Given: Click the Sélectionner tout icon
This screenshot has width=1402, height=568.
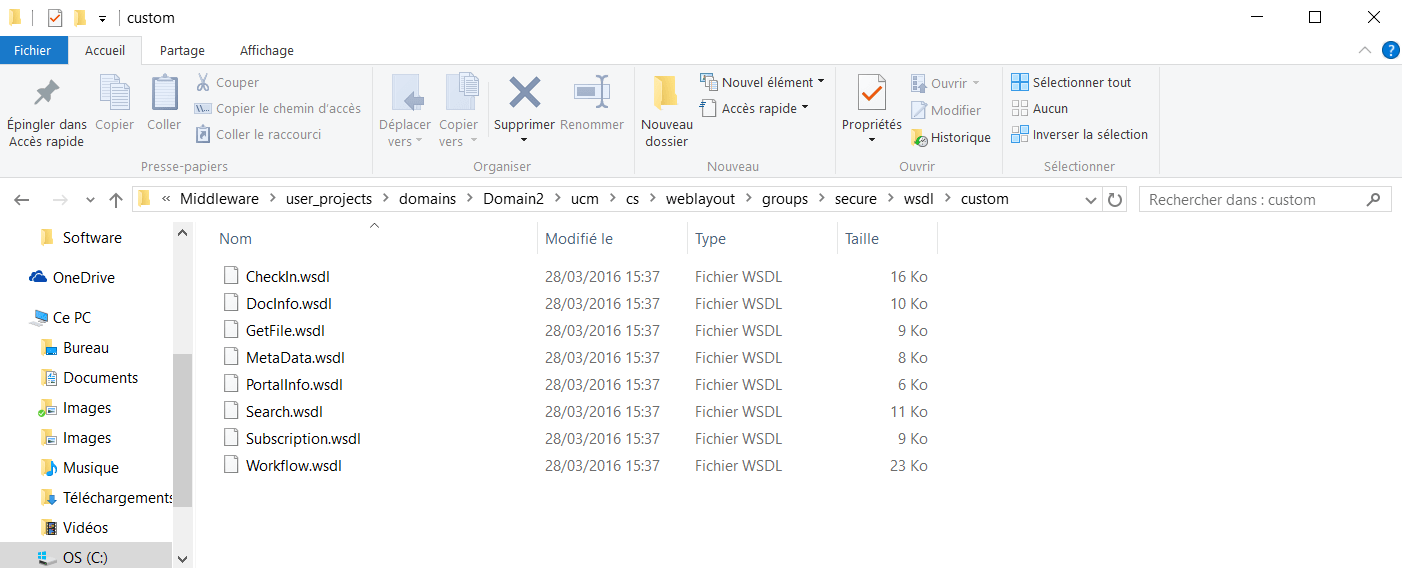Looking at the screenshot, I should (1019, 82).
